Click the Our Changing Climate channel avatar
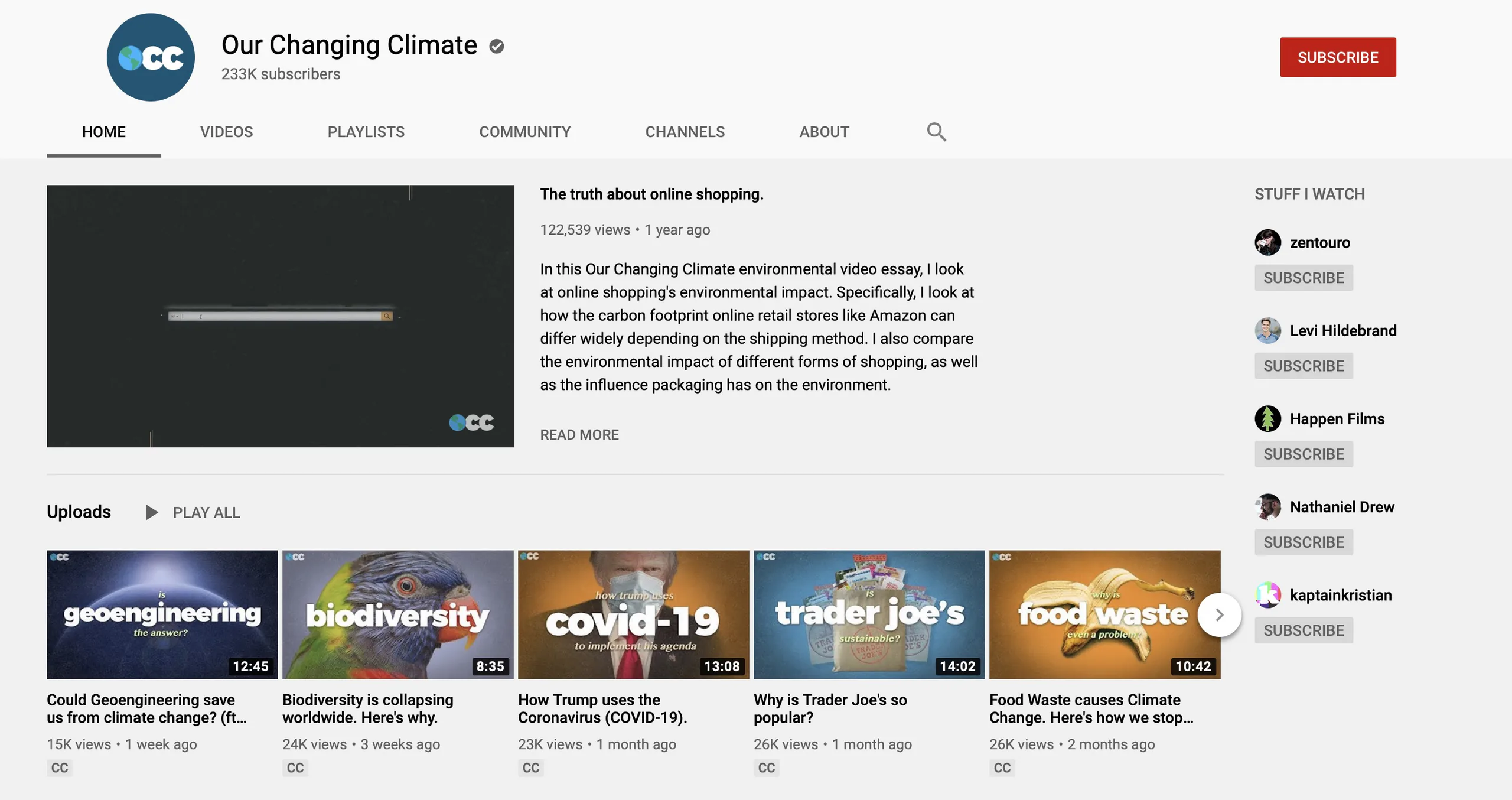The width and height of the screenshot is (1512, 800). click(x=151, y=57)
